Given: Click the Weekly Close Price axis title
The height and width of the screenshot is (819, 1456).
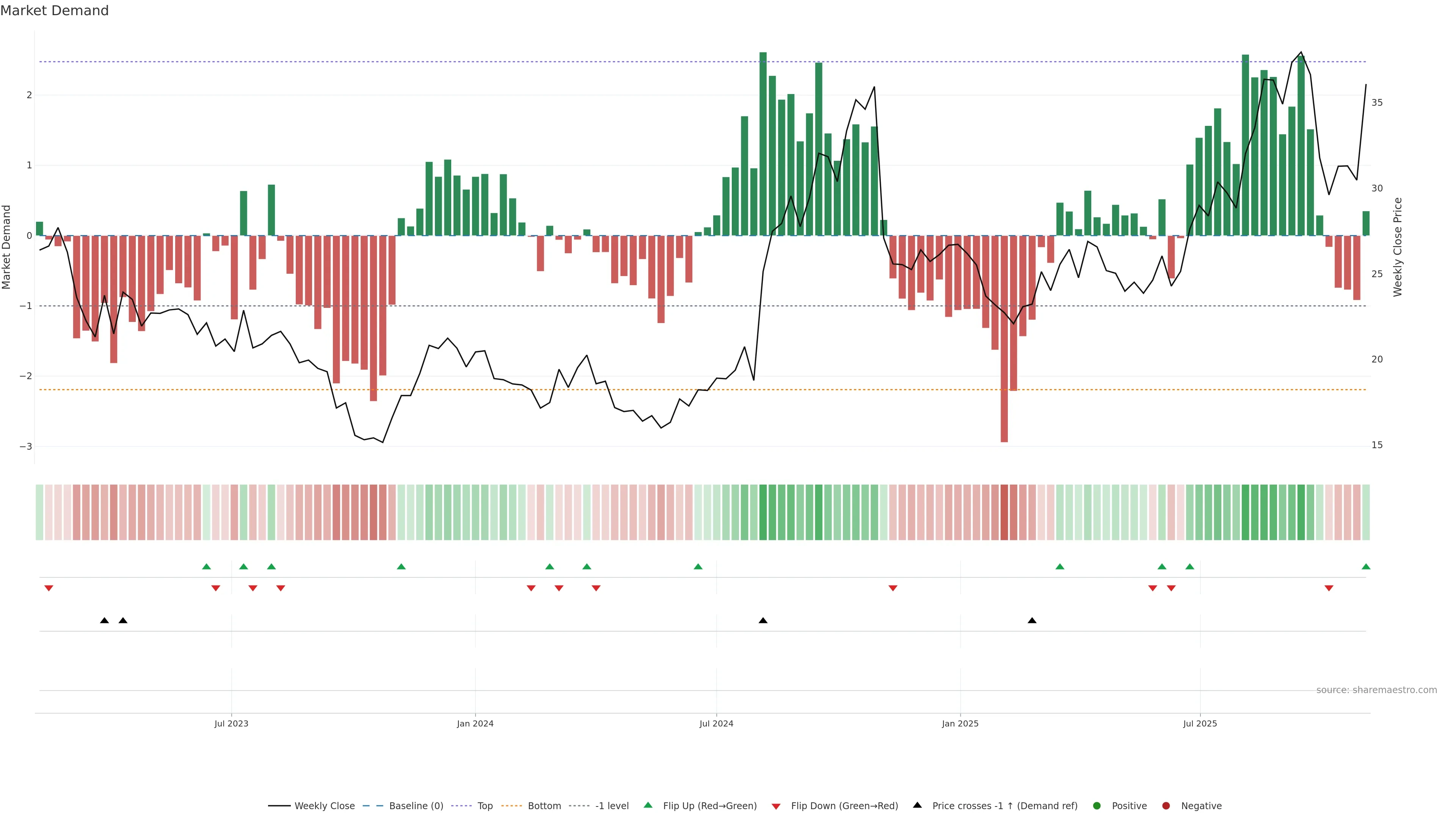Looking at the screenshot, I should (x=1398, y=247).
